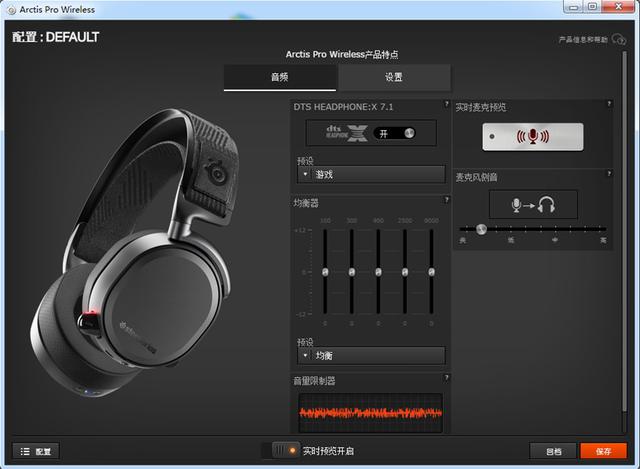The height and width of the screenshot is (469, 640).
Task: Click the orange 保存 save button
Action: [603, 451]
